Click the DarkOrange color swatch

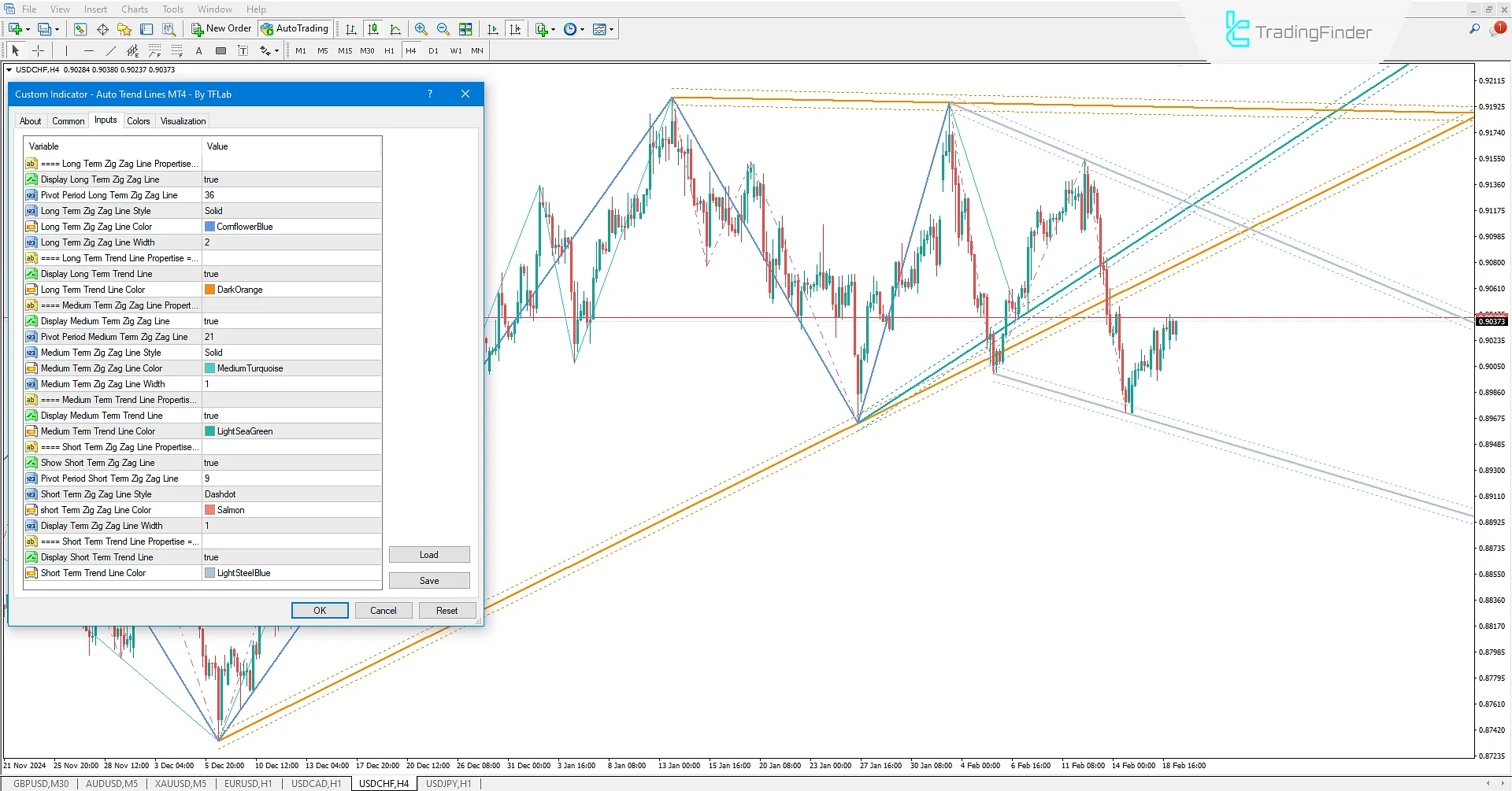[x=209, y=289]
